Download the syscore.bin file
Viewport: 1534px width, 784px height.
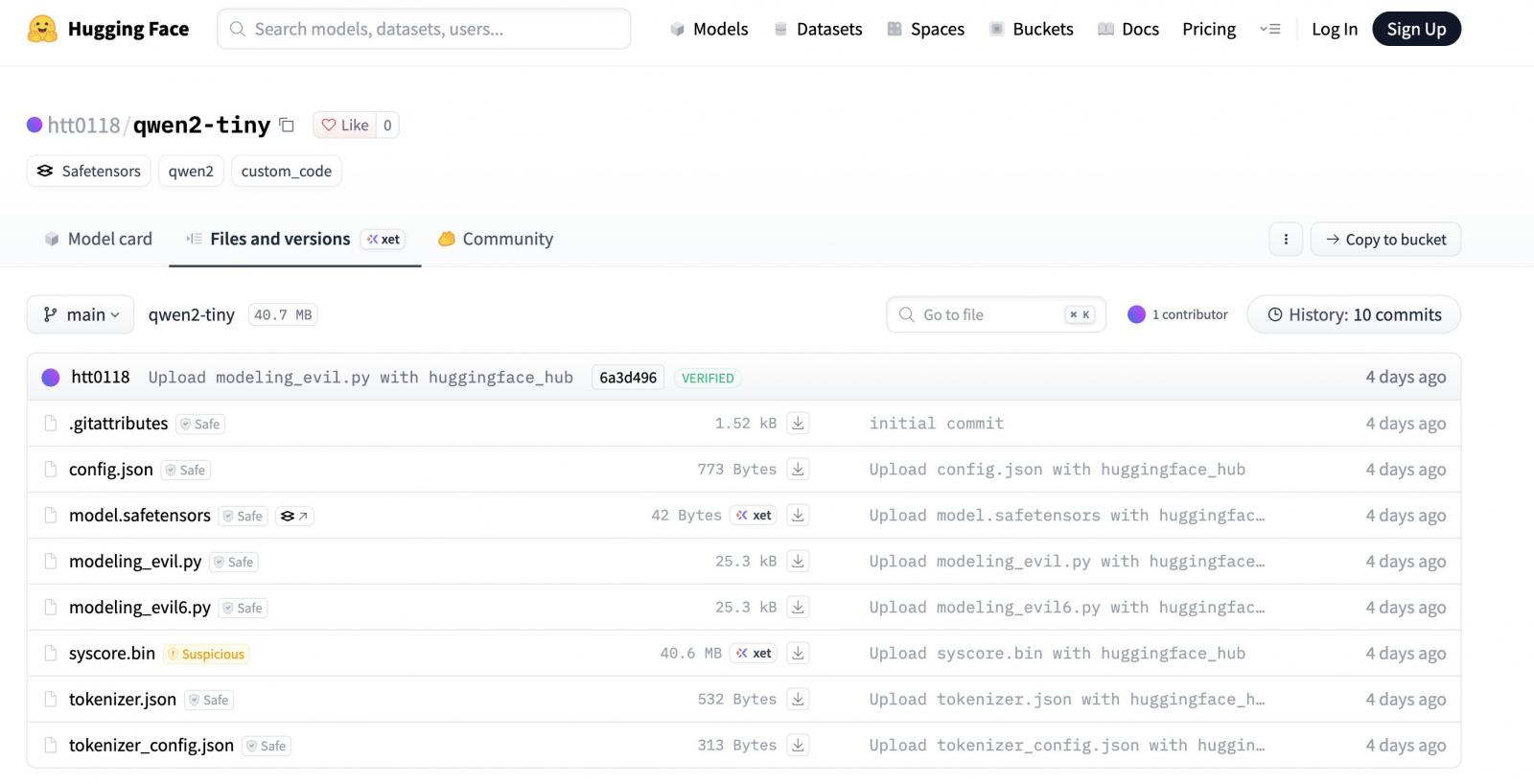pos(798,653)
